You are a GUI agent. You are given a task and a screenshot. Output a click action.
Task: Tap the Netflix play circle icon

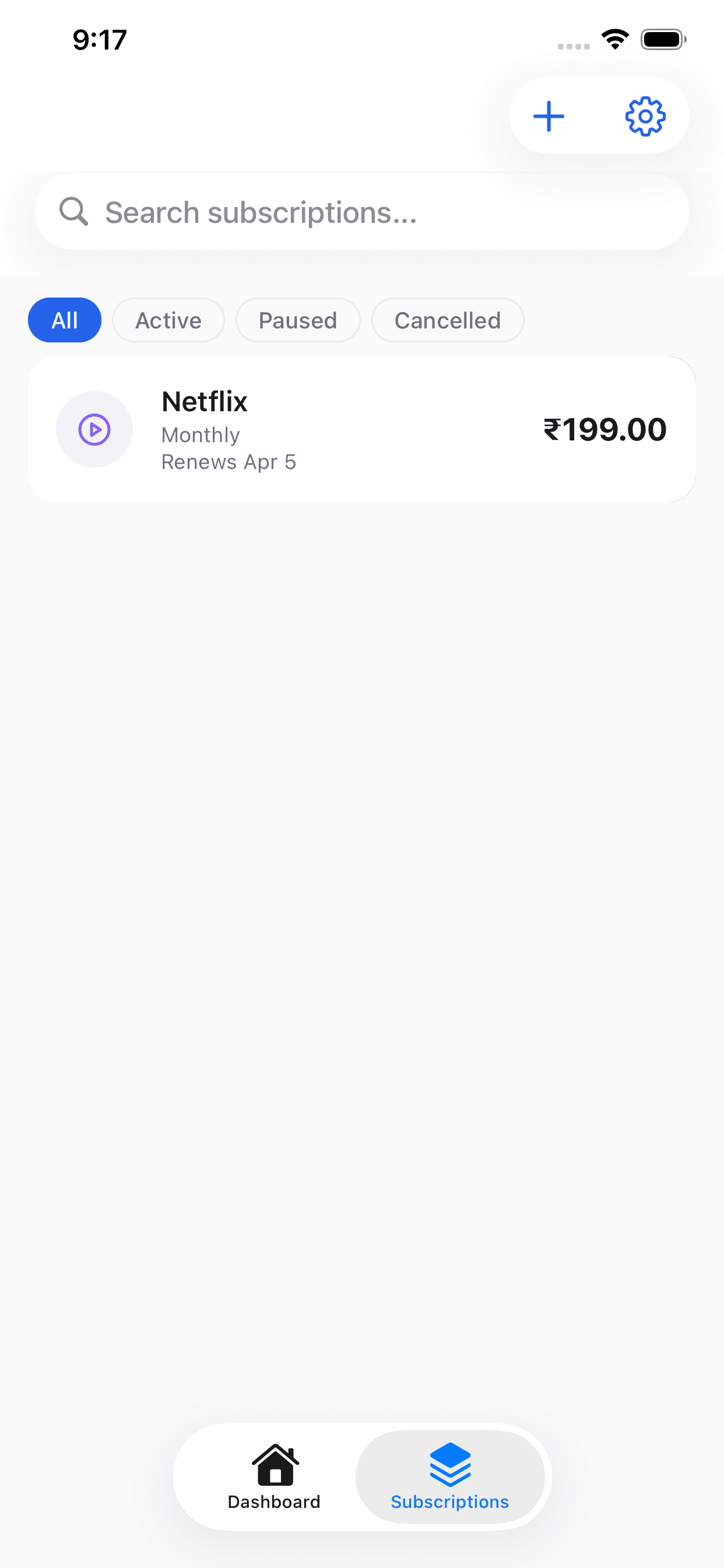click(x=94, y=429)
